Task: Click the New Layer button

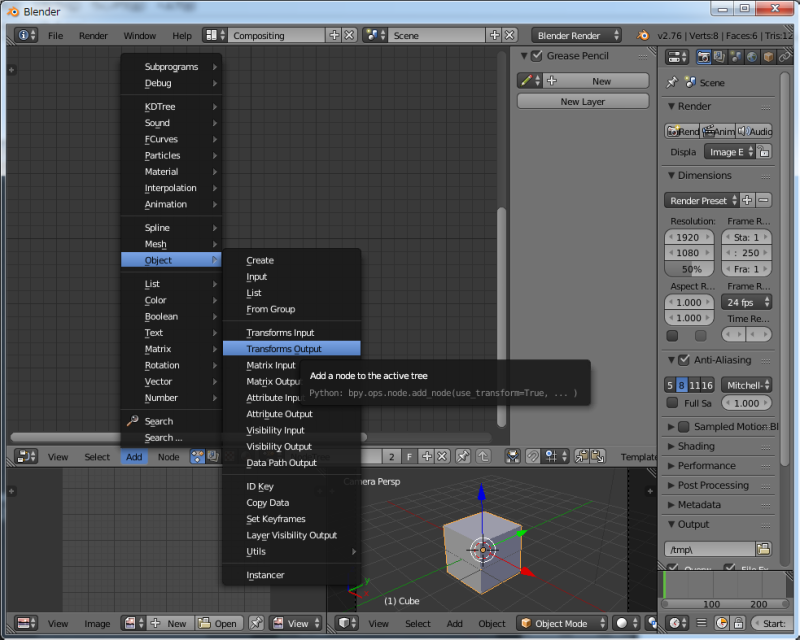Action: pos(583,101)
